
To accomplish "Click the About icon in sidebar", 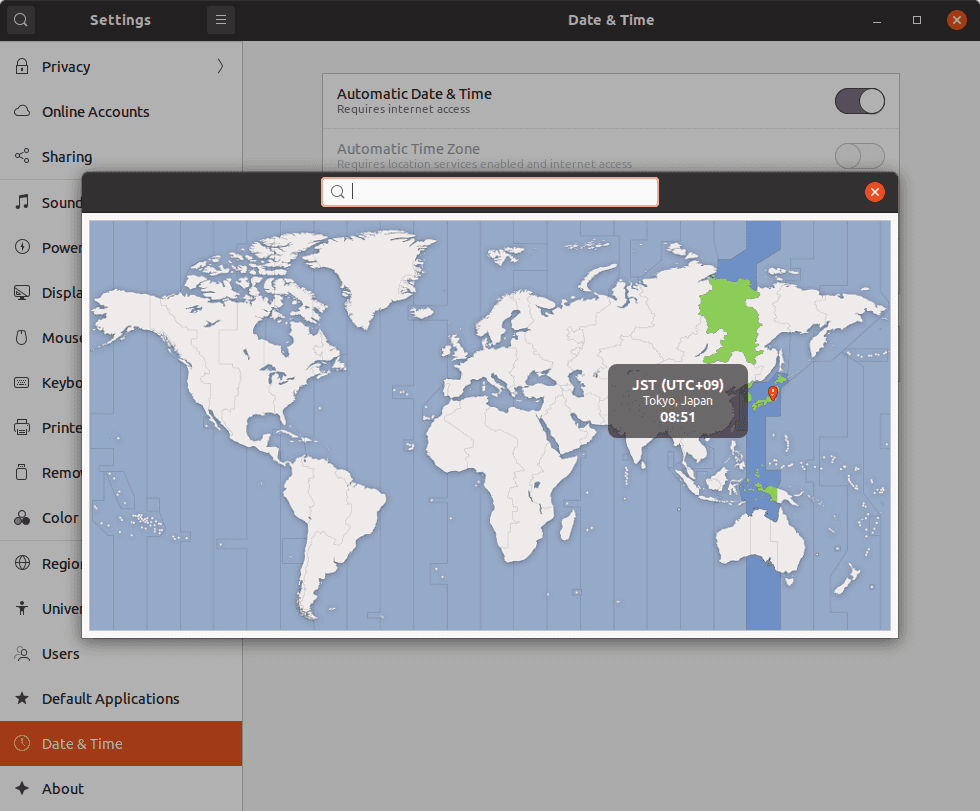I will [21, 789].
